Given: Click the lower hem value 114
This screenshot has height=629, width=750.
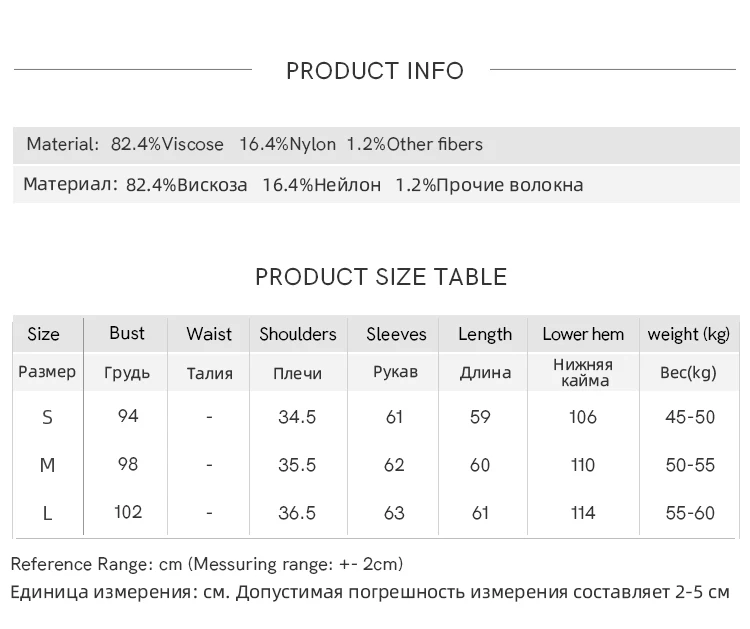Looking at the screenshot, I should tap(583, 513).
